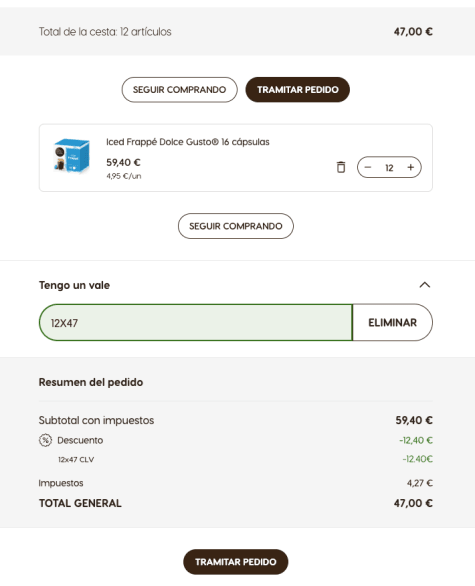The width and height of the screenshot is (475, 586).
Task: Decrease quantity with the minus button
Action: [368, 167]
